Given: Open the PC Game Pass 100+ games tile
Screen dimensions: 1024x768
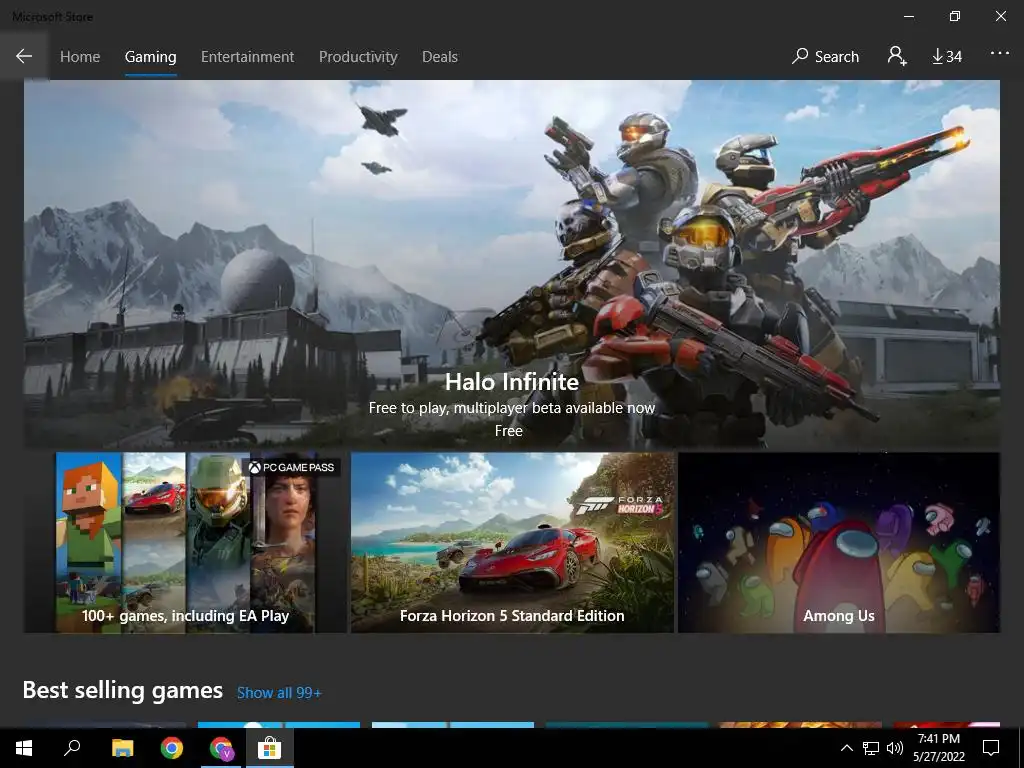Looking at the screenshot, I should pos(185,542).
